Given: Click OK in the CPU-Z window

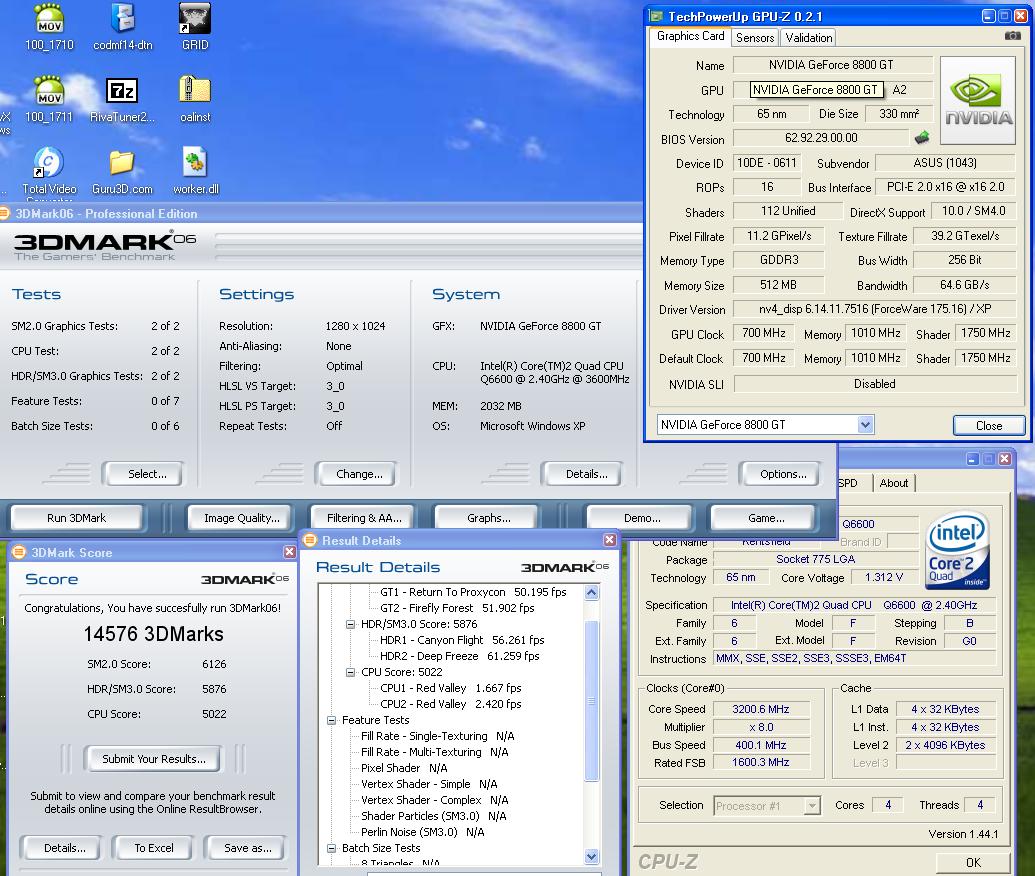Looking at the screenshot, I should pyautogui.click(x=973, y=862).
